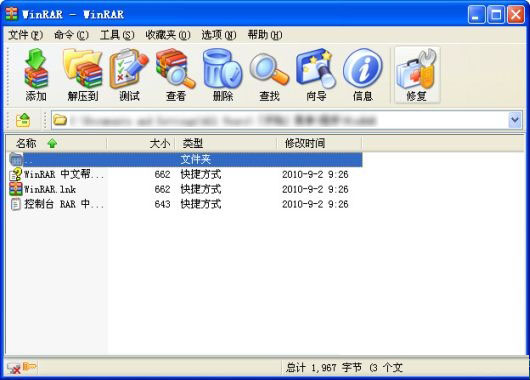
Task: Launch the 向导 (Wizard) icon
Action: coord(316,75)
